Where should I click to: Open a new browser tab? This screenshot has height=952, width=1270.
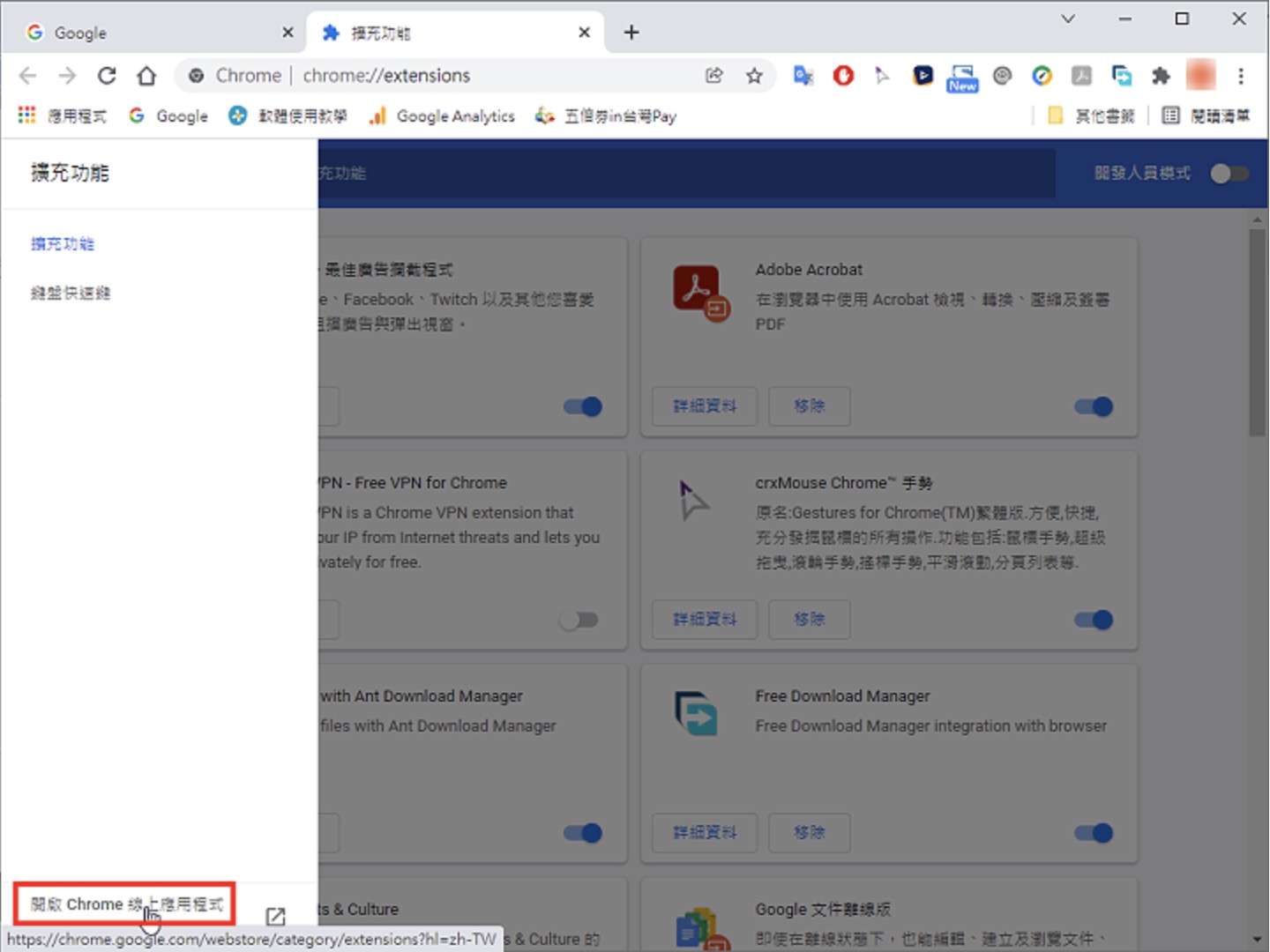pyautogui.click(x=631, y=33)
